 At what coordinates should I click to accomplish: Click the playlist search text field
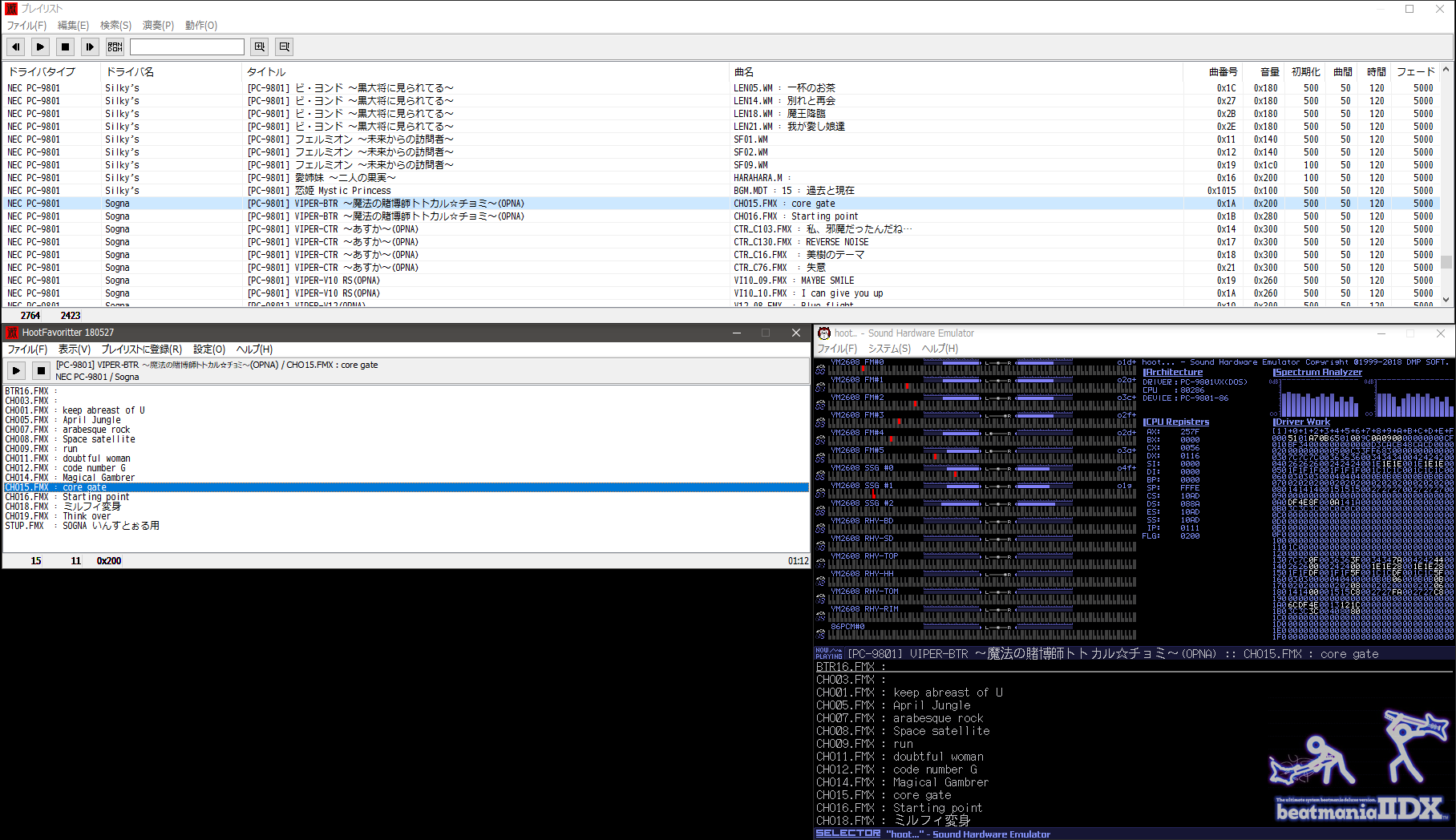pyautogui.click(x=187, y=46)
